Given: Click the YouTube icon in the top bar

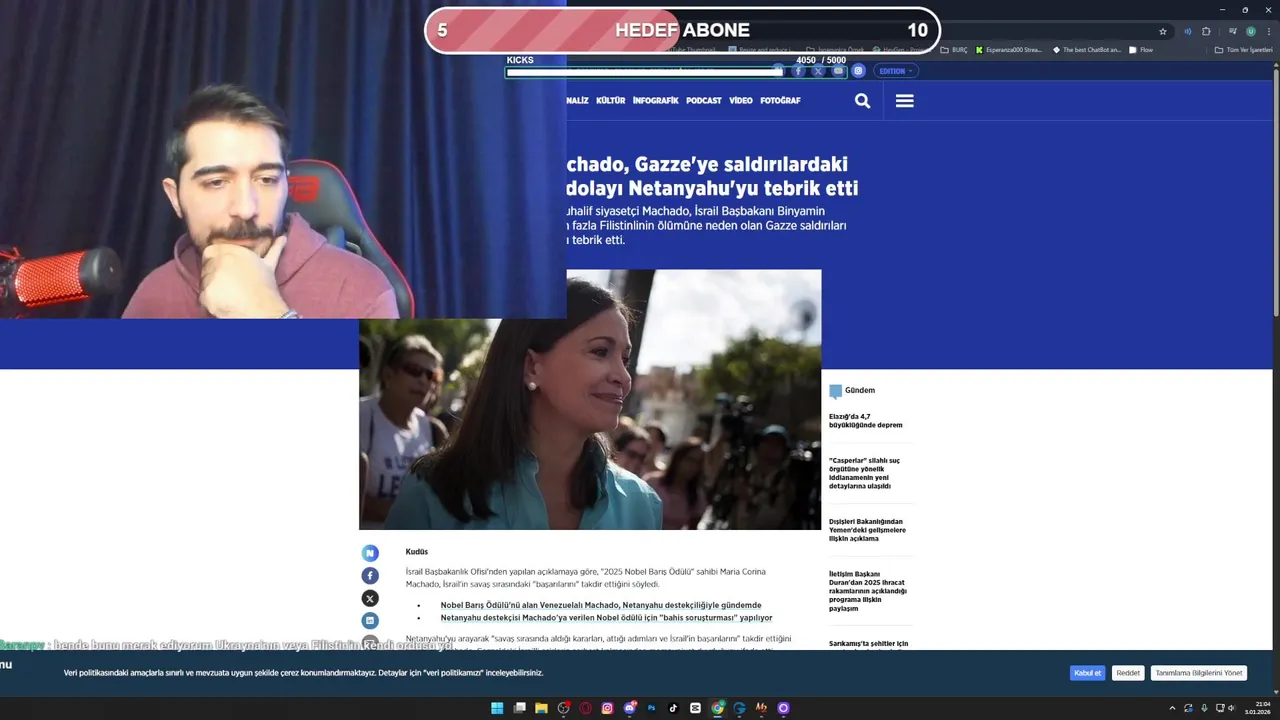Looking at the screenshot, I should (x=838, y=71).
